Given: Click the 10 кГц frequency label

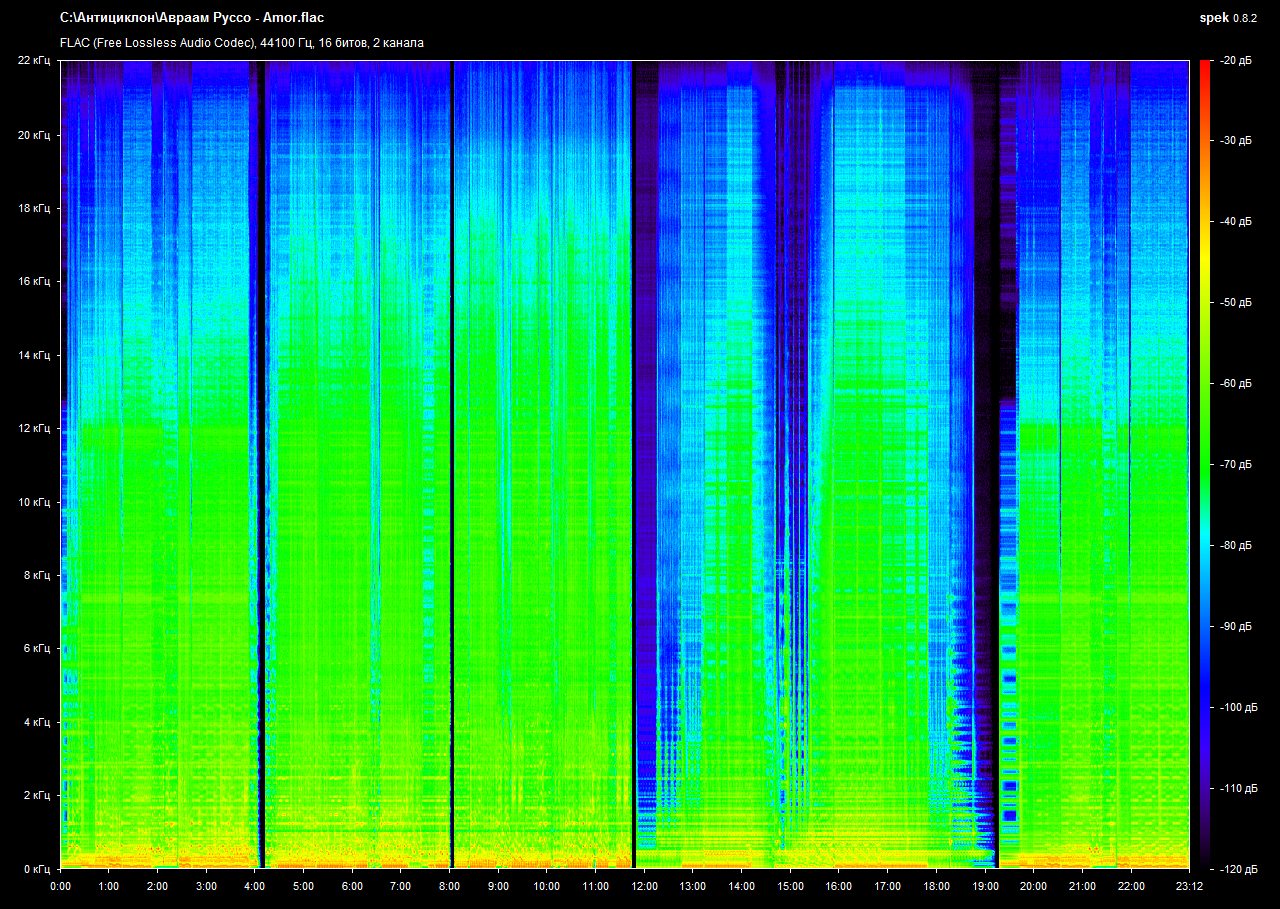Looking at the screenshot, I should (x=34, y=502).
